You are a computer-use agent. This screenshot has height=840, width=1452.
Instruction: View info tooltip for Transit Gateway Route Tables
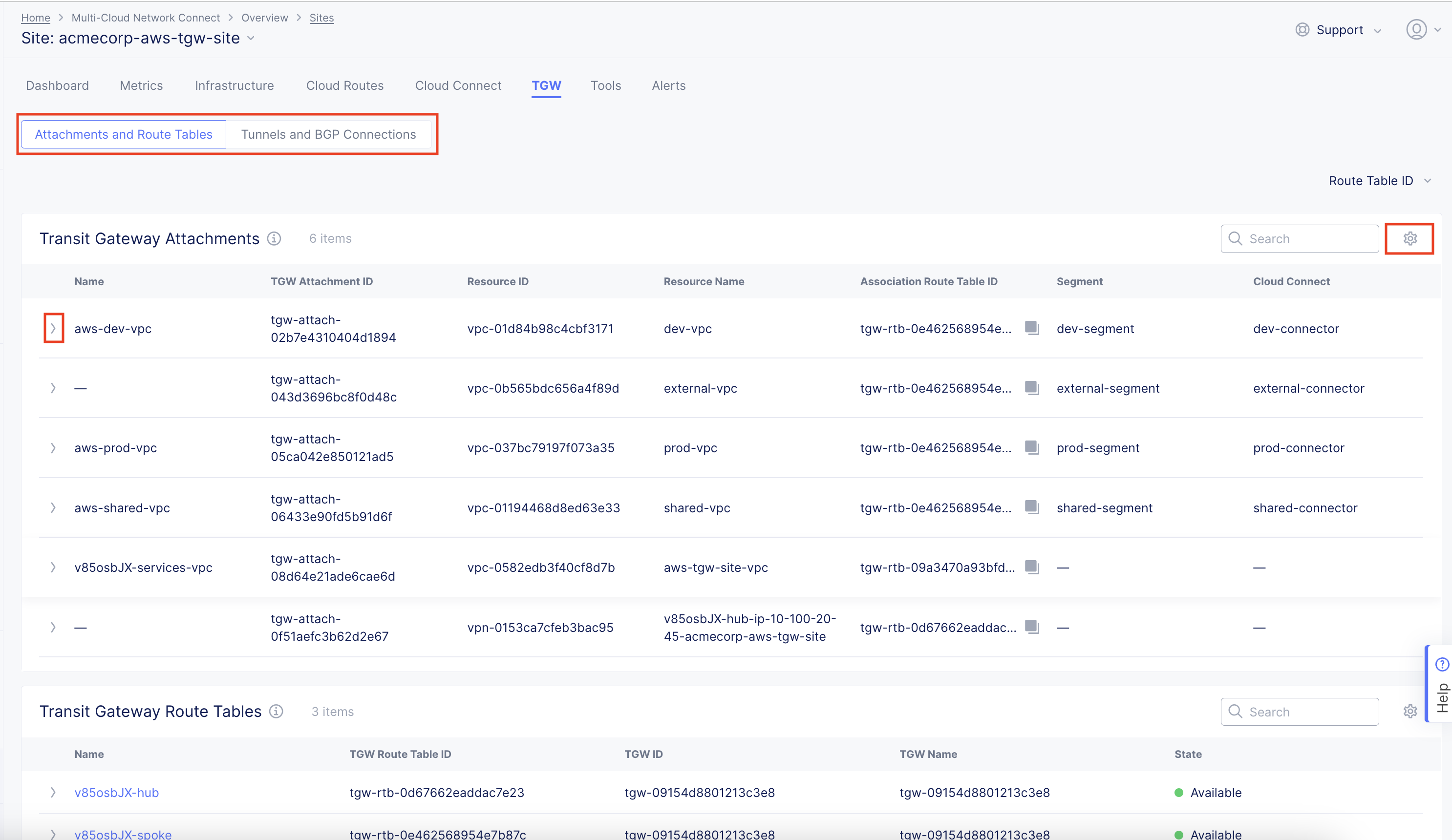click(x=276, y=711)
